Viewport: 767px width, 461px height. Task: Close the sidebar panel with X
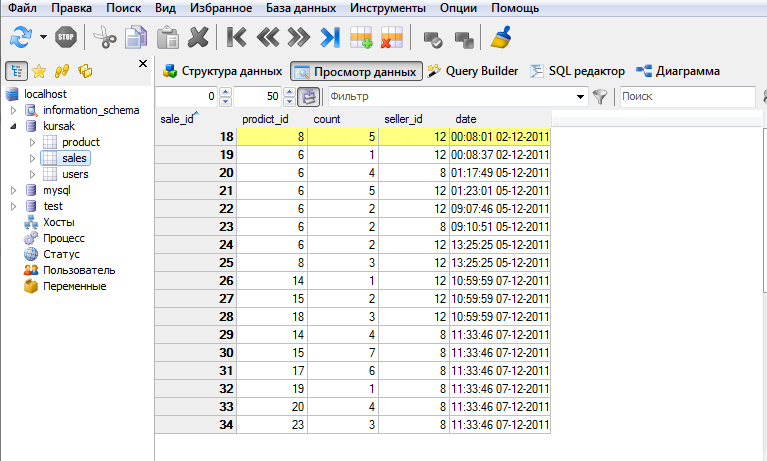tap(143, 64)
